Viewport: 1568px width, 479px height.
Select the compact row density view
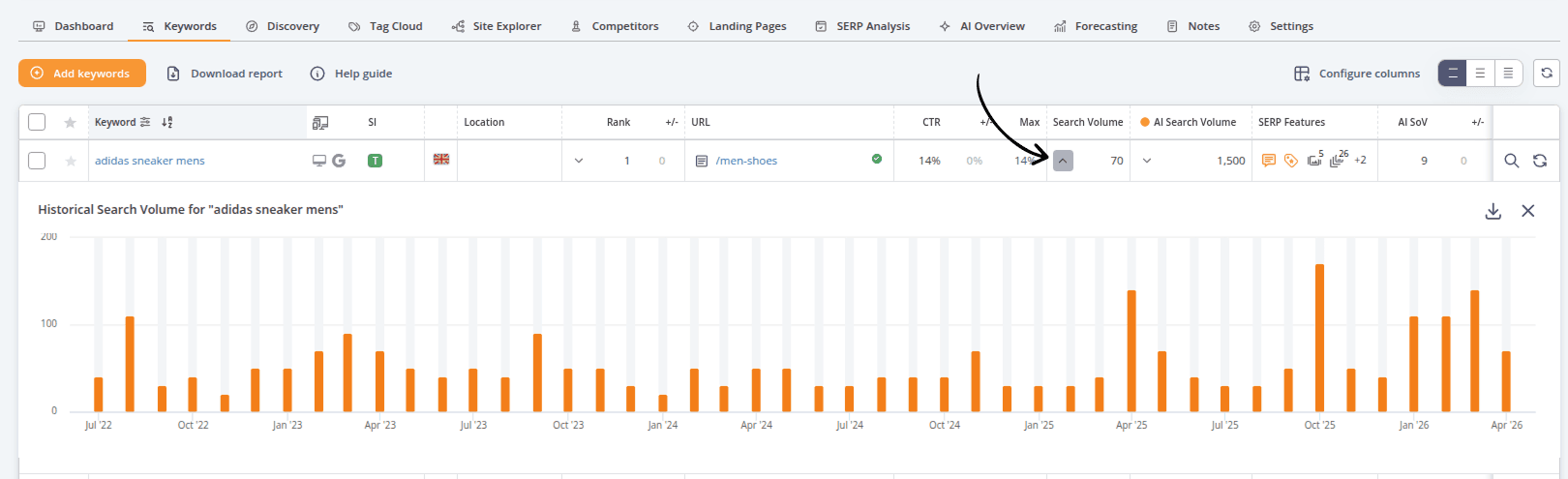click(x=1508, y=73)
